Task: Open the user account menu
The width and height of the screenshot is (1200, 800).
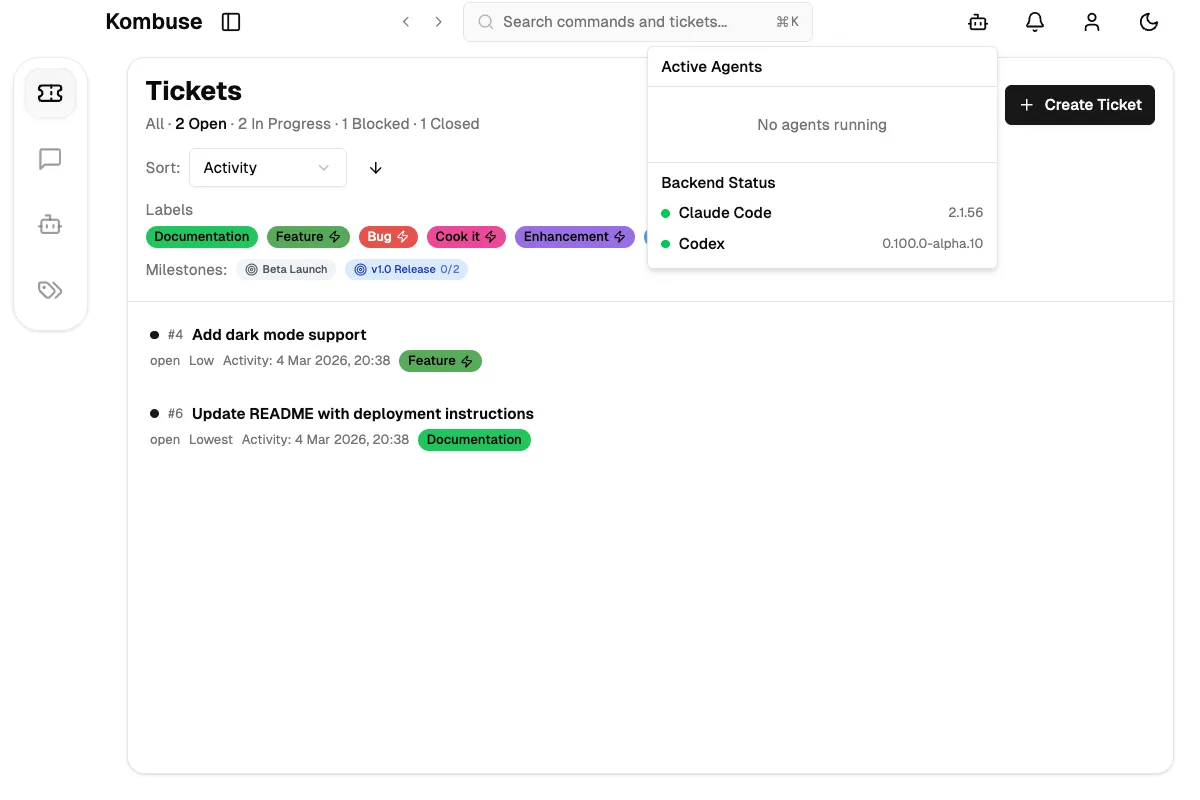Action: coord(1092,21)
